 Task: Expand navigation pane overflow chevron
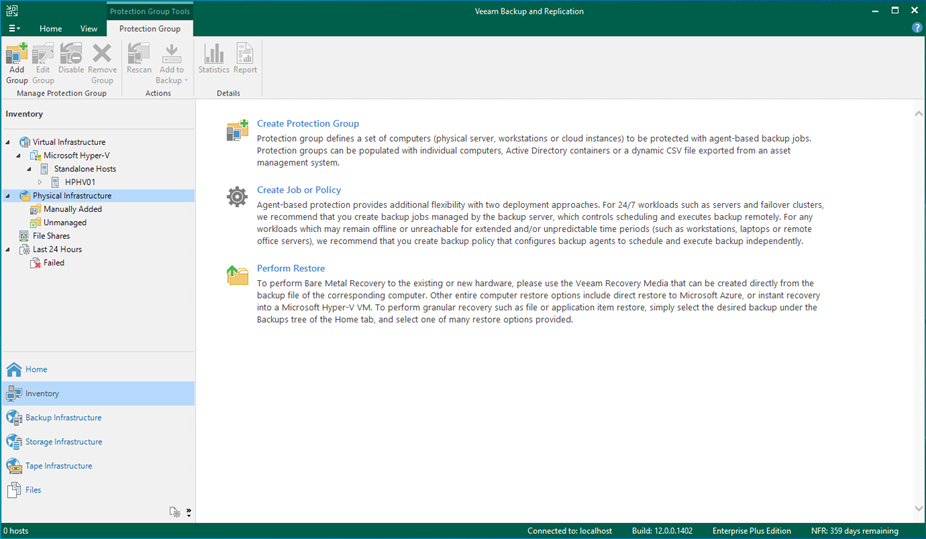[188, 512]
